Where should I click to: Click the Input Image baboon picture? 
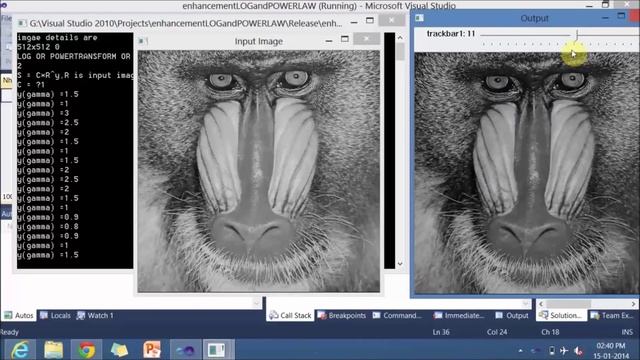coord(259,171)
